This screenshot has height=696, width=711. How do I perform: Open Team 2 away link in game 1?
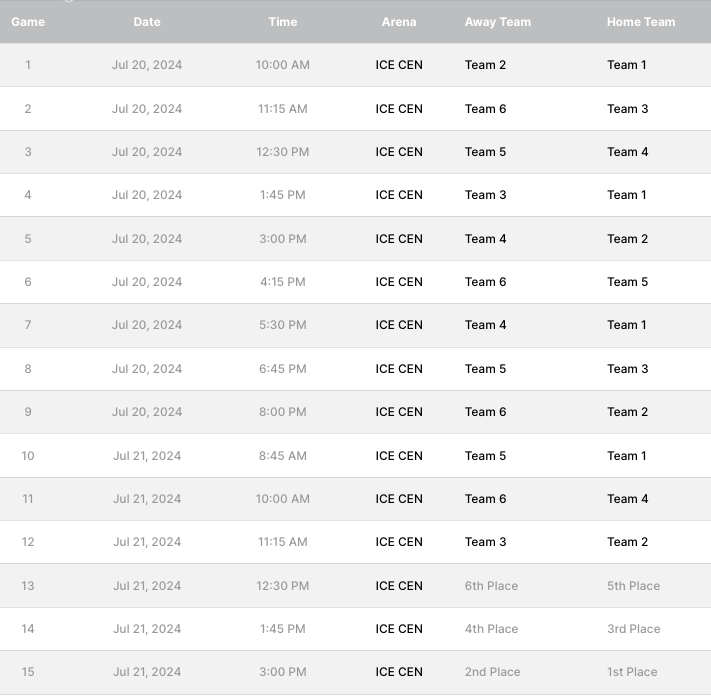click(485, 65)
